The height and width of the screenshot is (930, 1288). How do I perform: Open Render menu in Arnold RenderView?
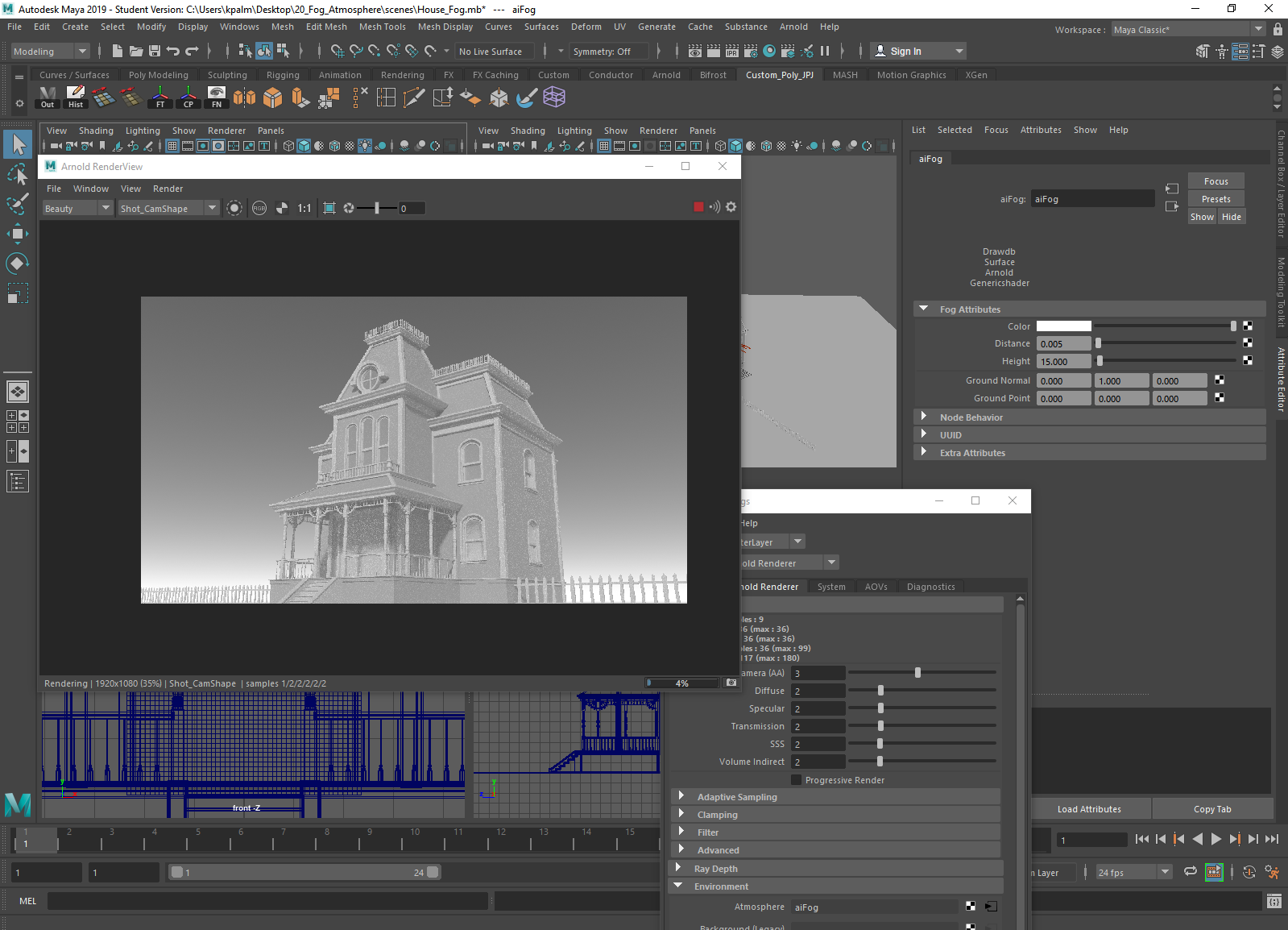[168, 189]
